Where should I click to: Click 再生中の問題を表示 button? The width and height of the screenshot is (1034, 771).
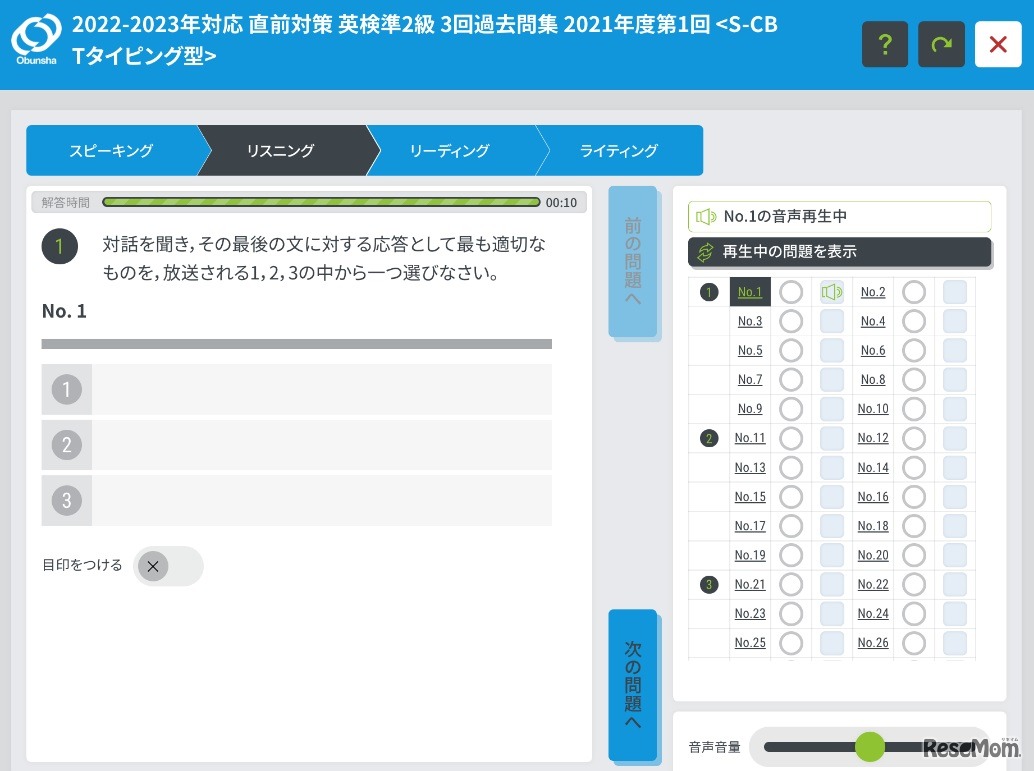[x=839, y=252]
